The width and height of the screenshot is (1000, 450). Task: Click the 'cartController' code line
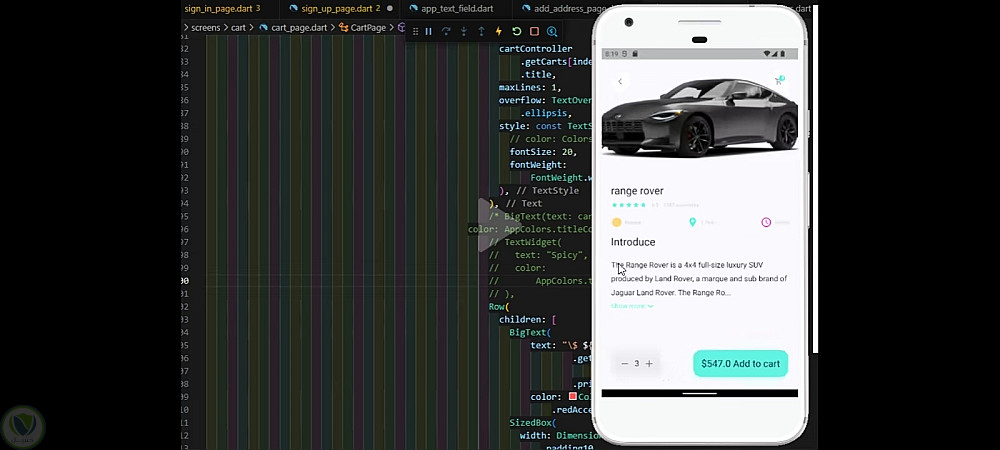[x=536, y=48]
